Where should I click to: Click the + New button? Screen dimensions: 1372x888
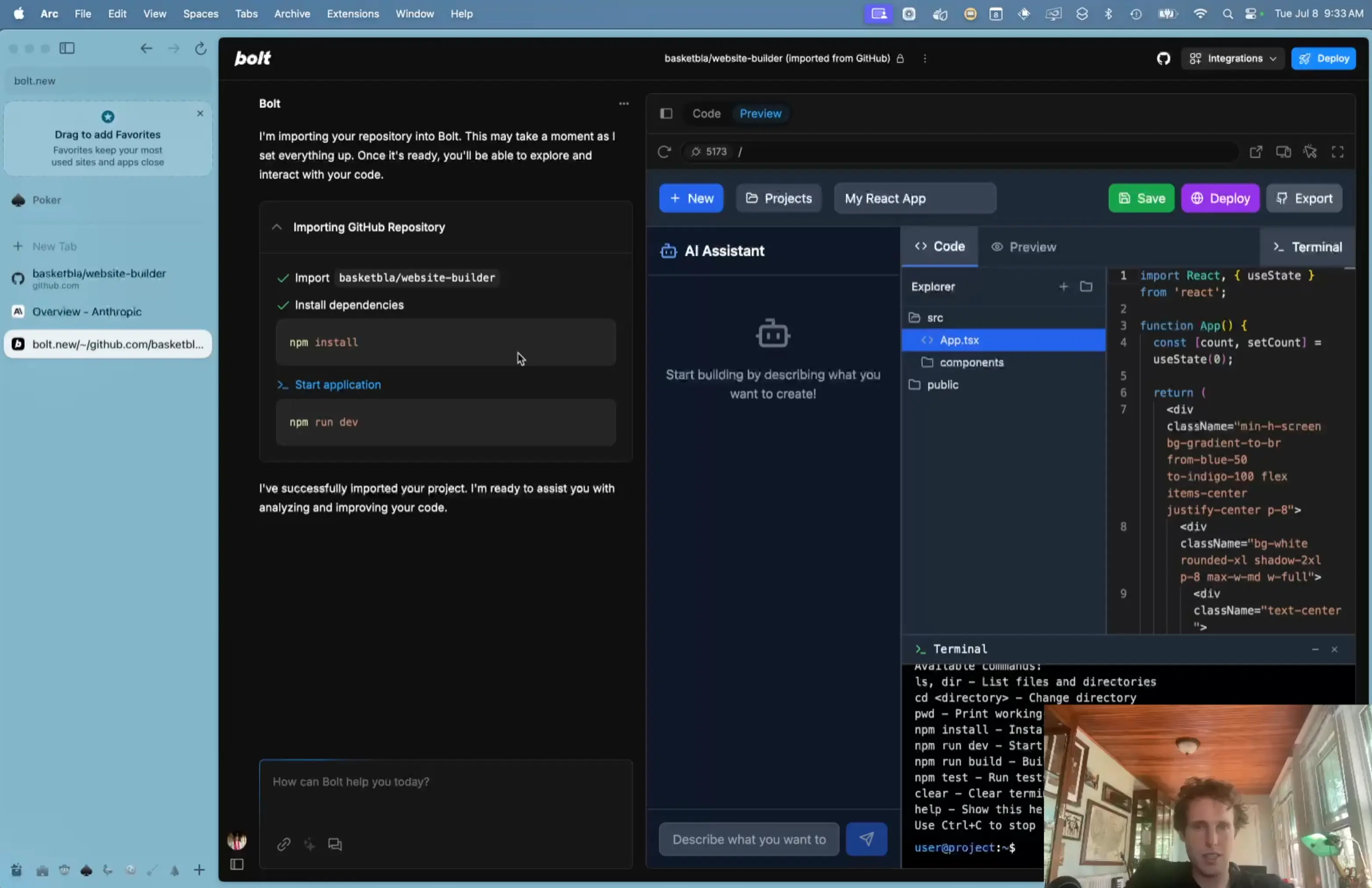coord(691,198)
